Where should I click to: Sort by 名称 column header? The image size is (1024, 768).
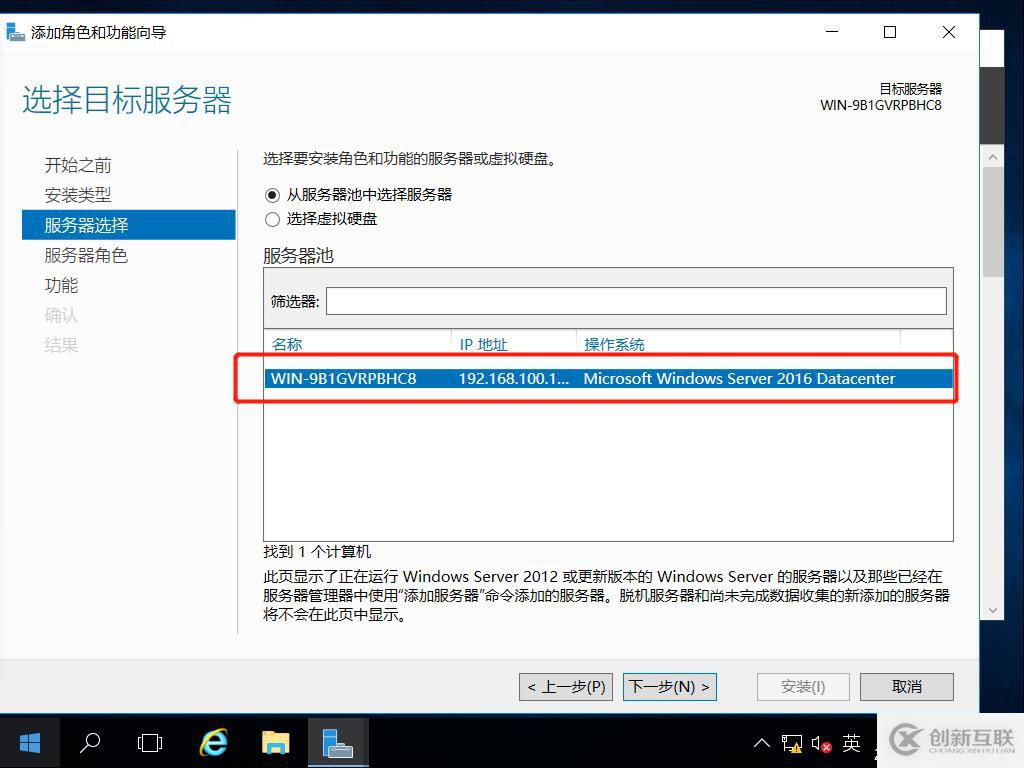(287, 345)
